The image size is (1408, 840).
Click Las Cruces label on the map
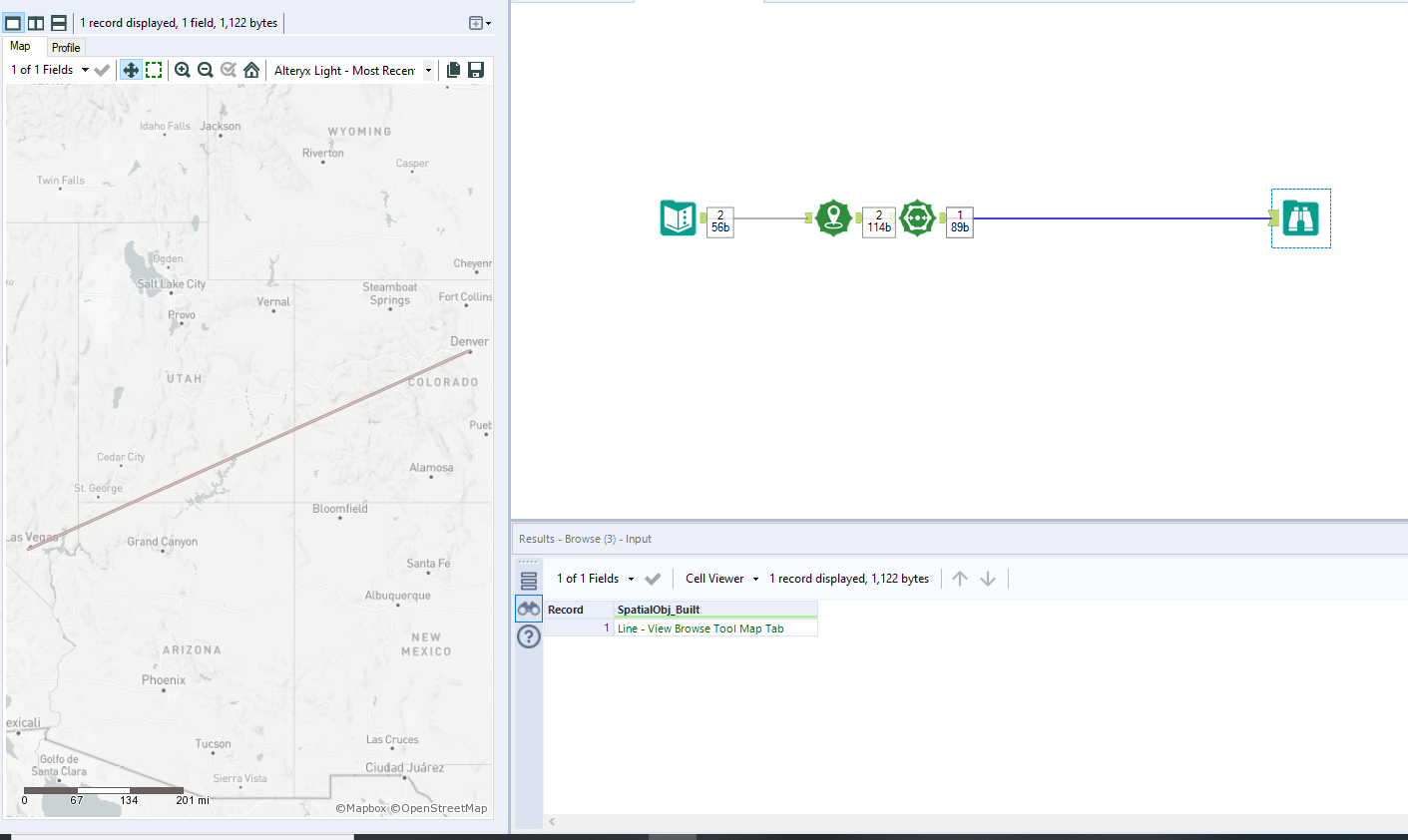click(392, 740)
